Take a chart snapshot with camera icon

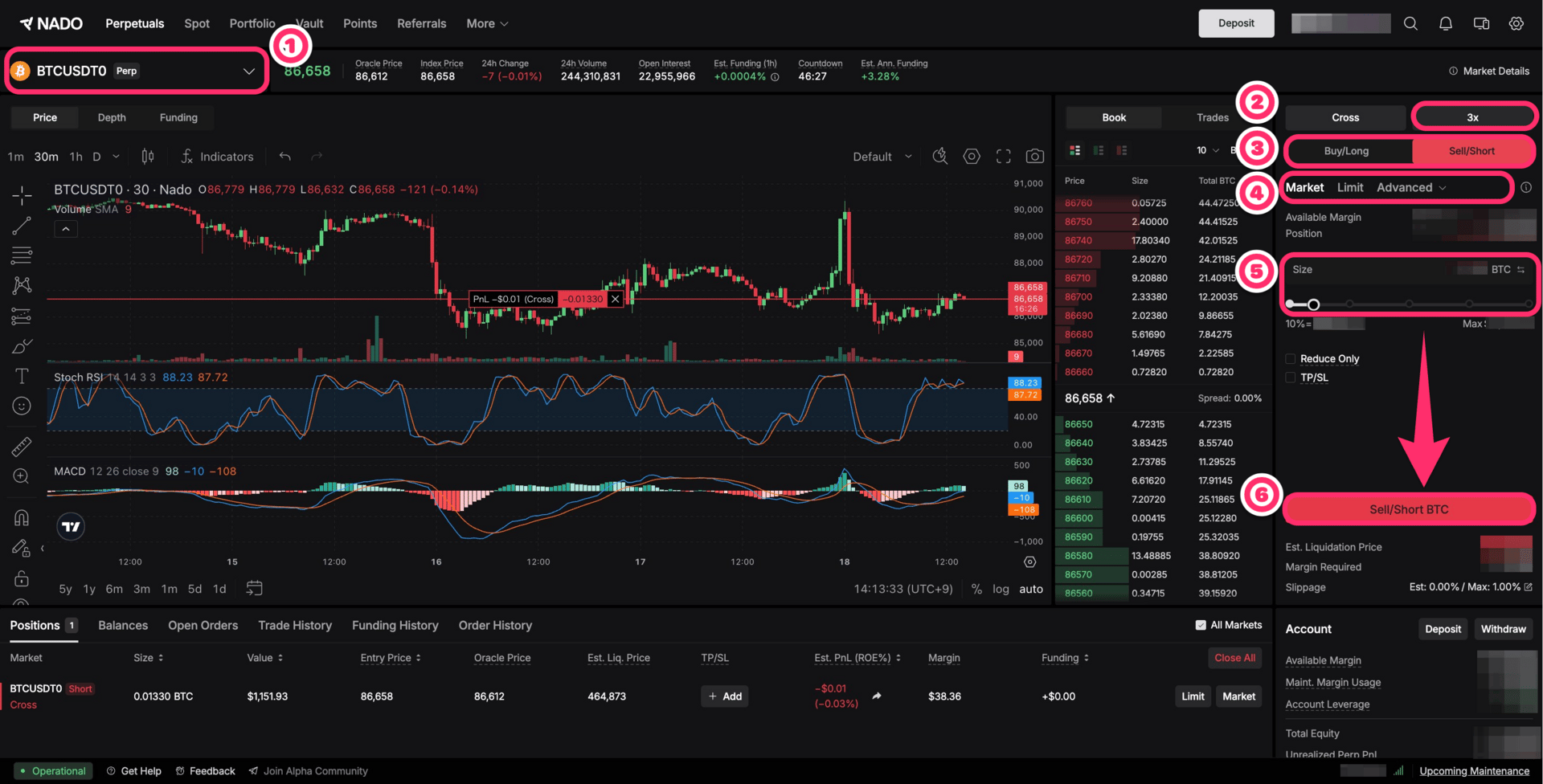[x=1035, y=157]
